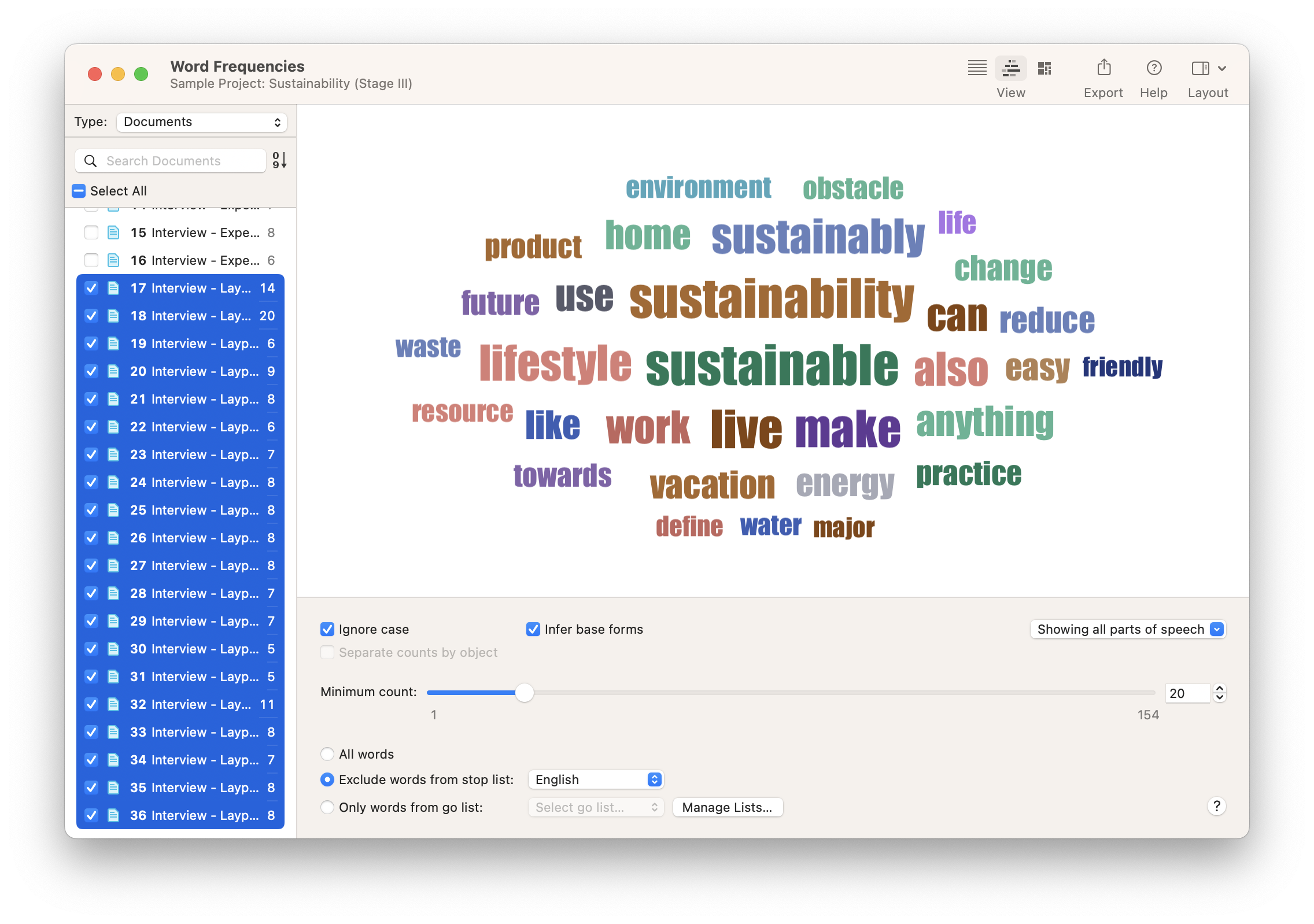Image resolution: width=1314 pixels, height=924 pixels.
Task: Open the Type Documents dropdown
Action: click(x=201, y=122)
